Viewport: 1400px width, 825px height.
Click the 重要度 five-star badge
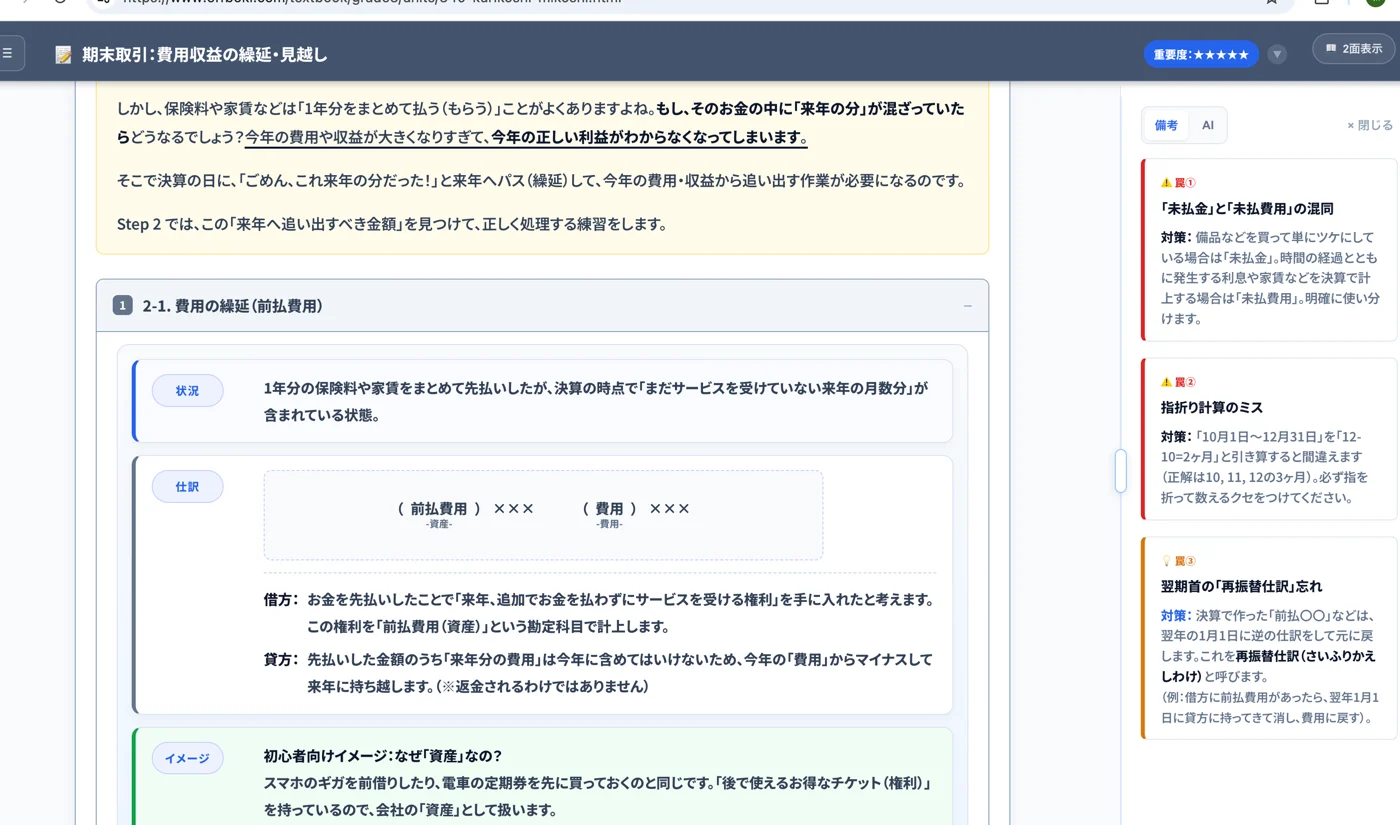1201,54
